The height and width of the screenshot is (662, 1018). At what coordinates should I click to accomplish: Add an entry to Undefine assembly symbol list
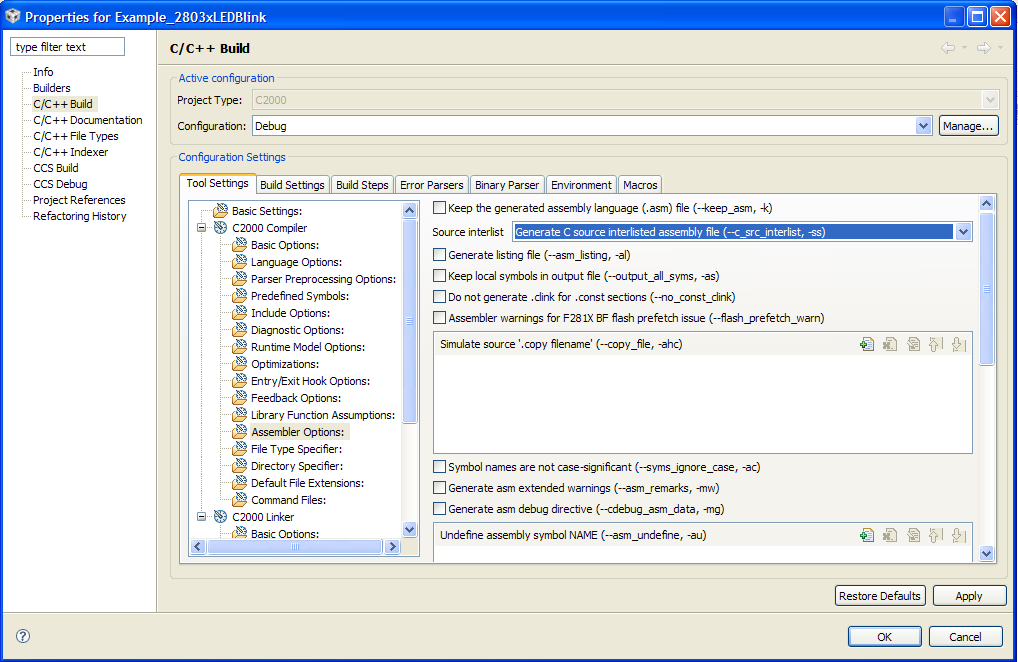[x=866, y=534]
